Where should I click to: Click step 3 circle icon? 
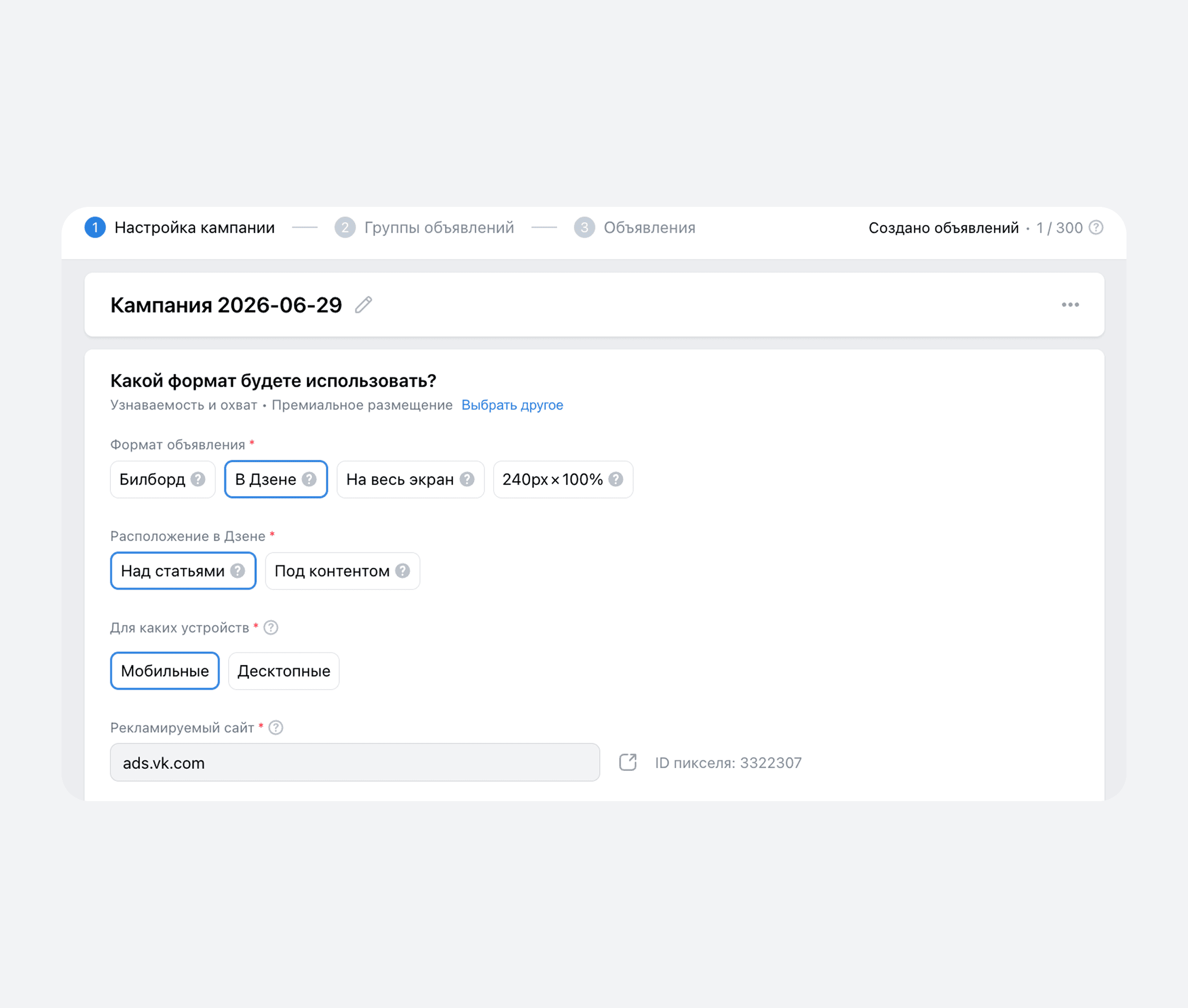coord(584,228)
